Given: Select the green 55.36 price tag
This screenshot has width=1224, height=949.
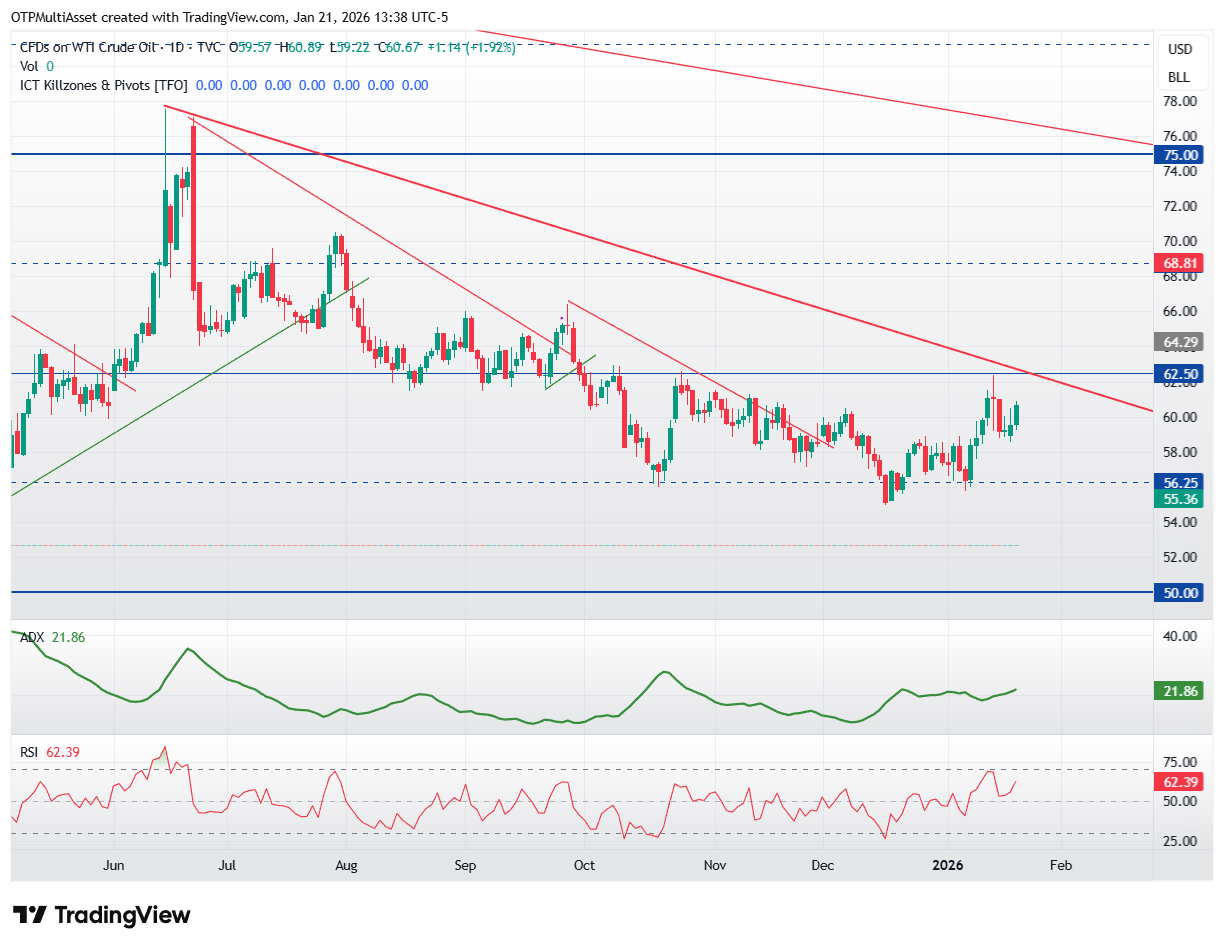Looking at the screenshot, I should (1180, 499).
